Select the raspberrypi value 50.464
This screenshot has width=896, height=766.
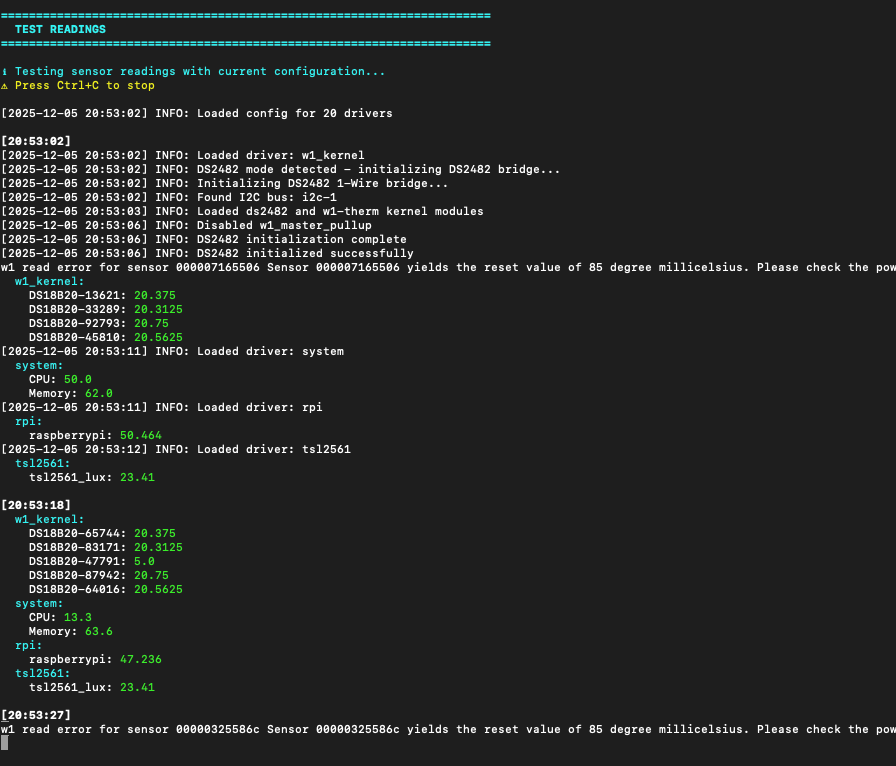tap(140, 436)
